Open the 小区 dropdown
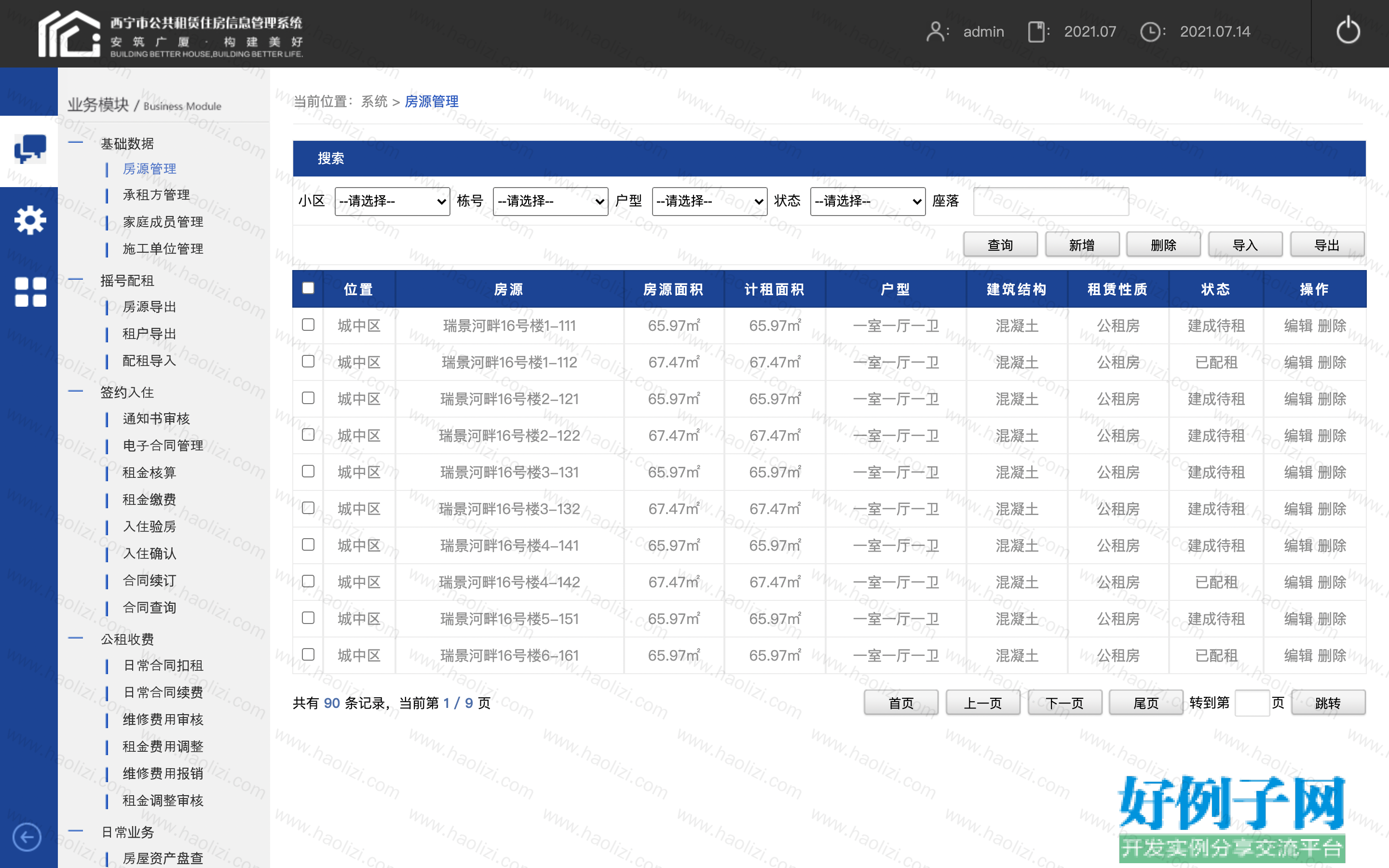 click(392, 202)
